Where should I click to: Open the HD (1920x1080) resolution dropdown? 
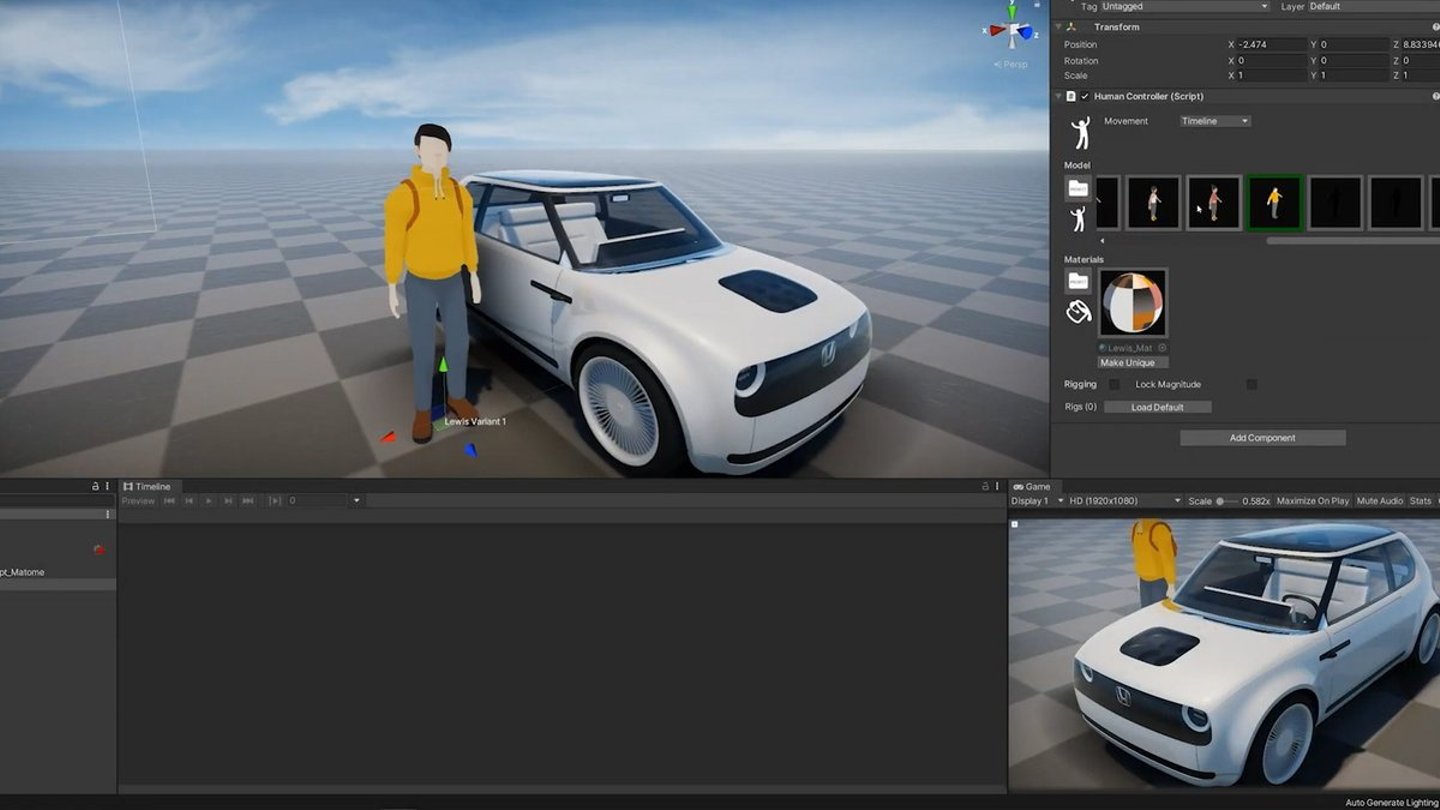(x=1125, y=500)
